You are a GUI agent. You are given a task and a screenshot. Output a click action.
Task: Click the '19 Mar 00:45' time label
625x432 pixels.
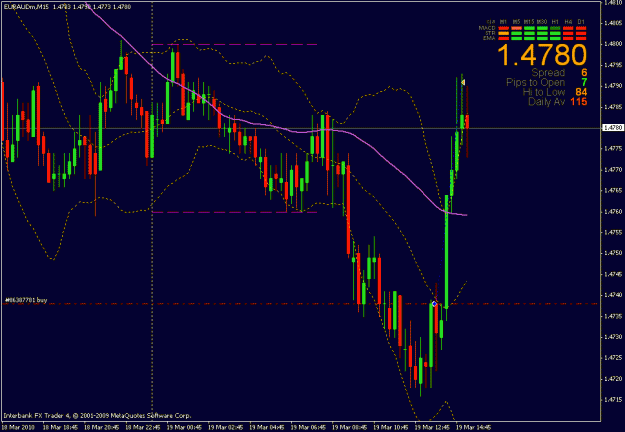click(x=184, y=427)
